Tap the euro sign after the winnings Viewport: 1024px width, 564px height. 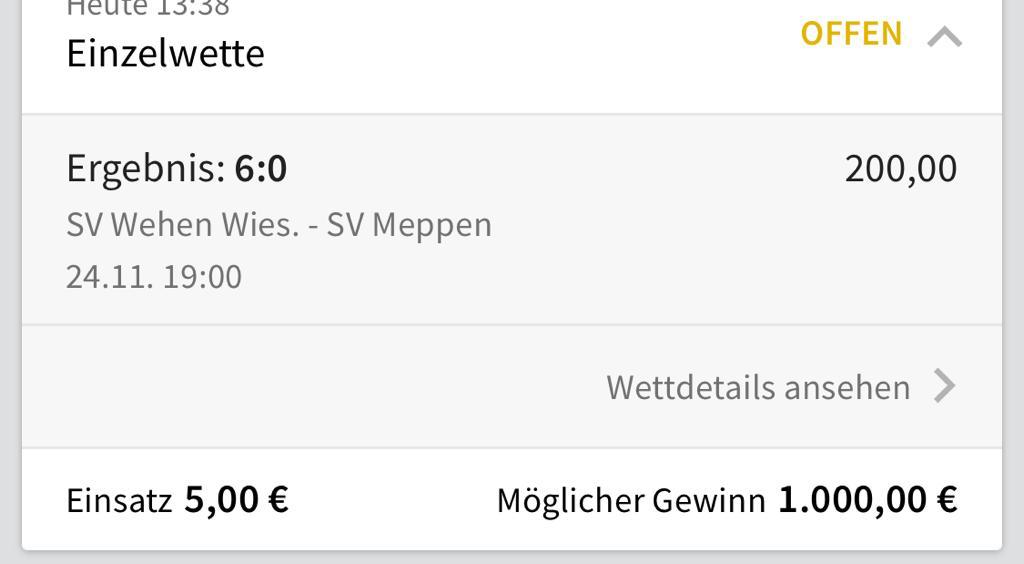(x=947, y=499)
